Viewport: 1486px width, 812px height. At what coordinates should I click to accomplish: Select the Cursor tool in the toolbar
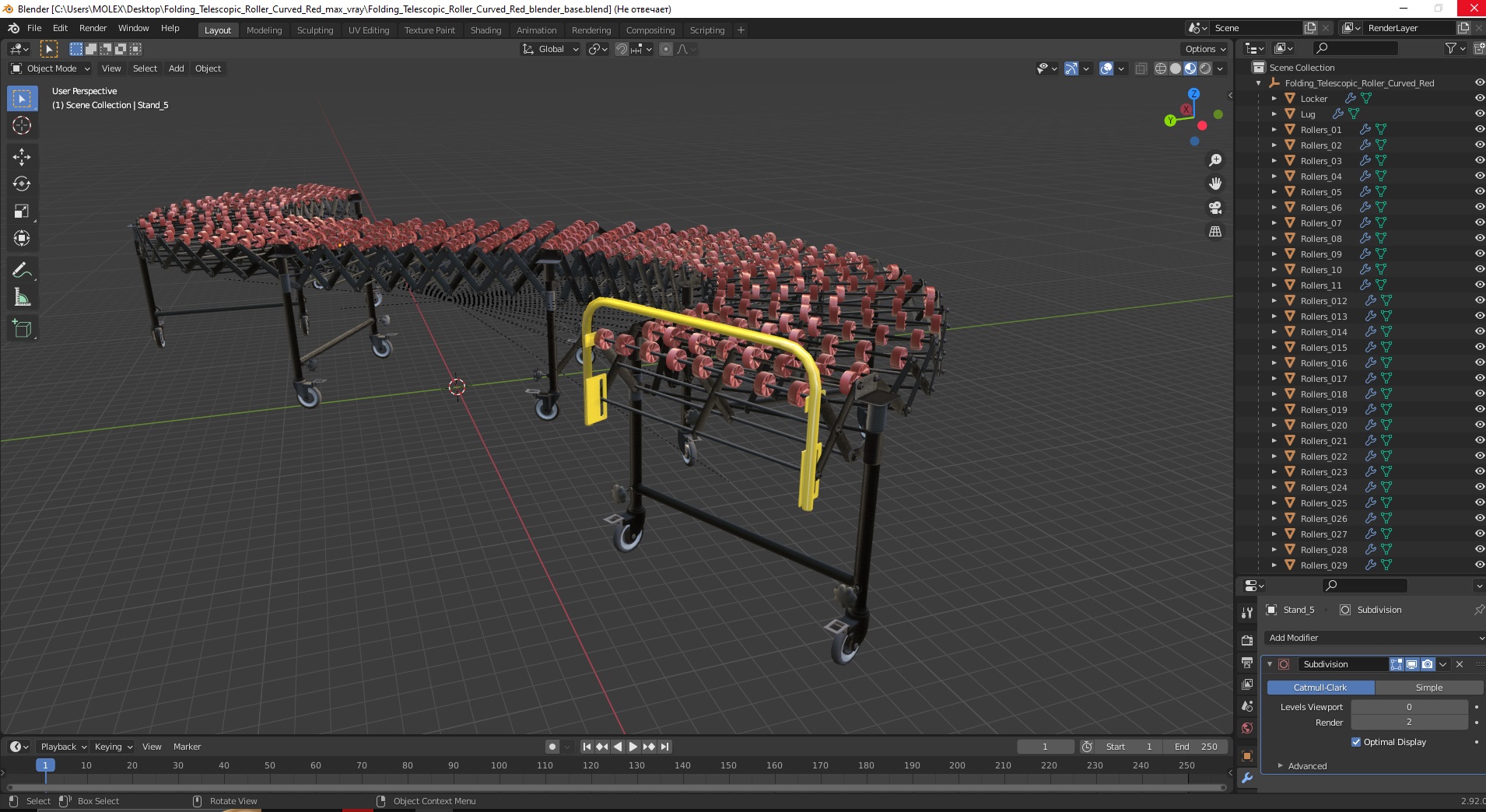(22, 125)
